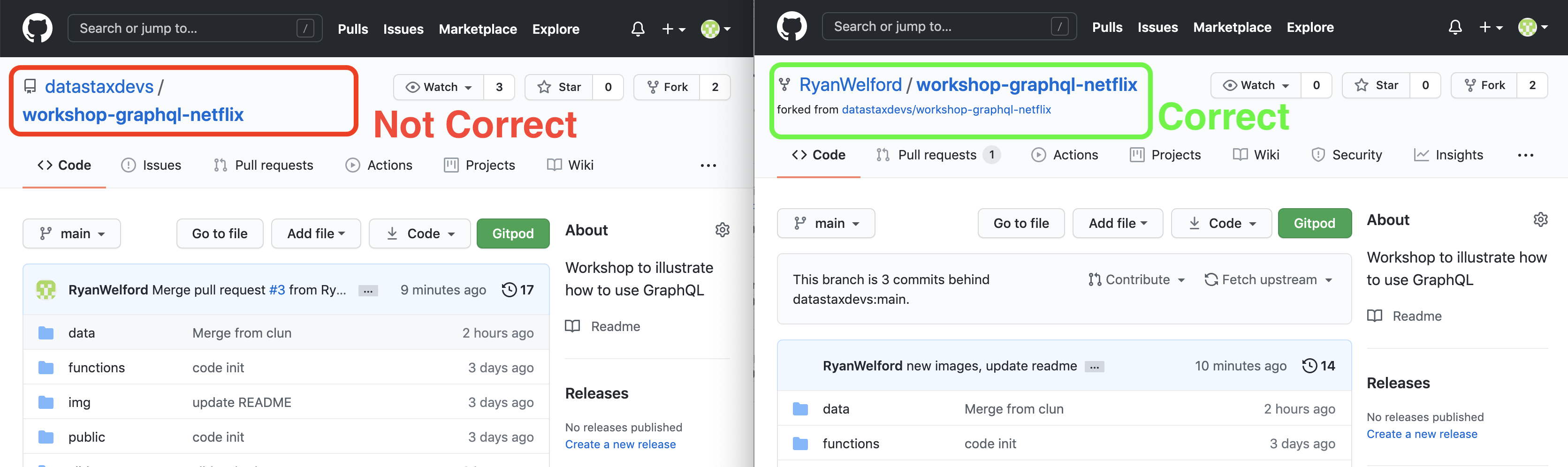
Task: Switch to Insights tab in right window
Action: coord(1448,155)
